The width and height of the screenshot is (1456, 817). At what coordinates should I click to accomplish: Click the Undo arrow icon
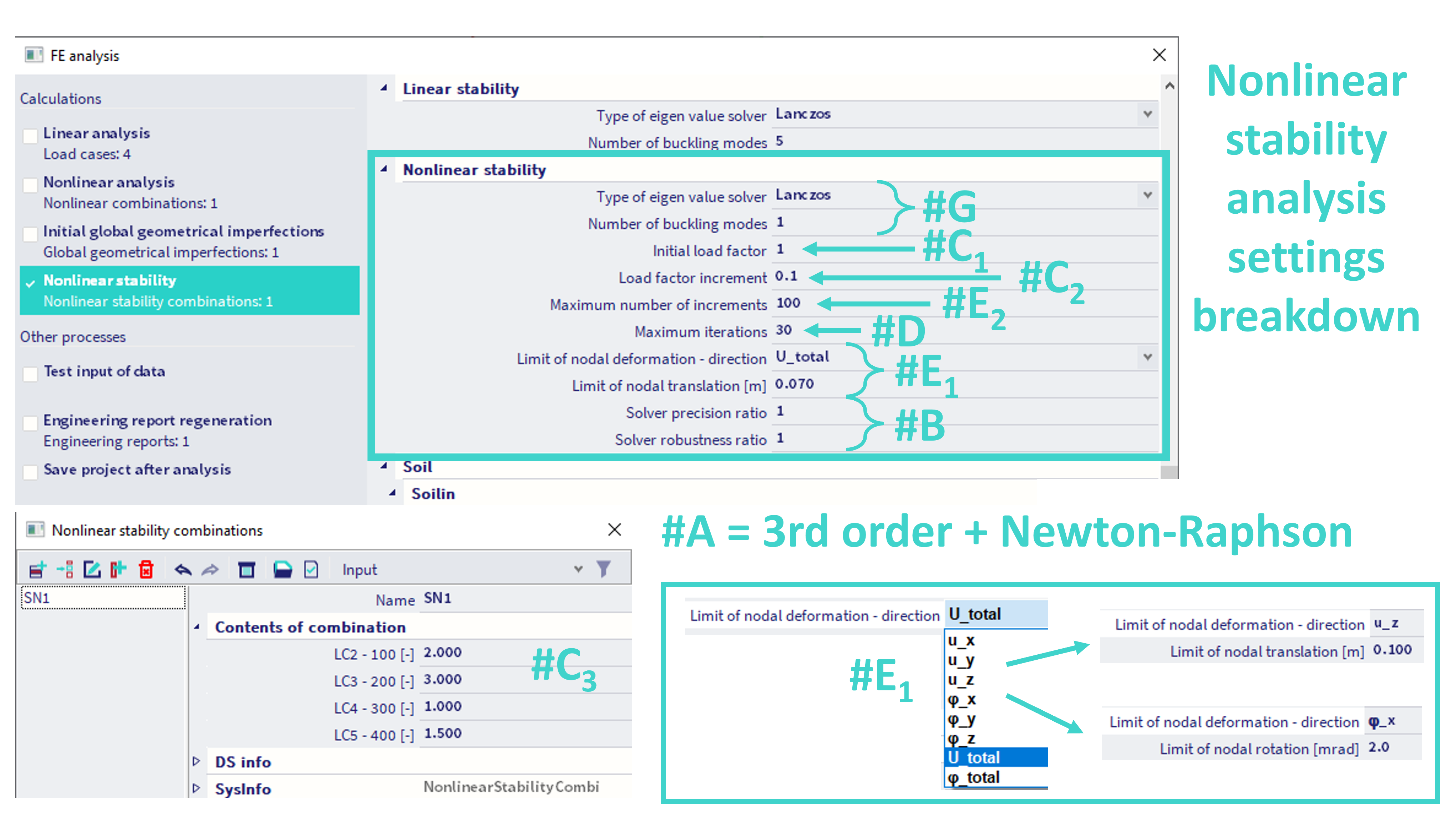coord(183,569)
